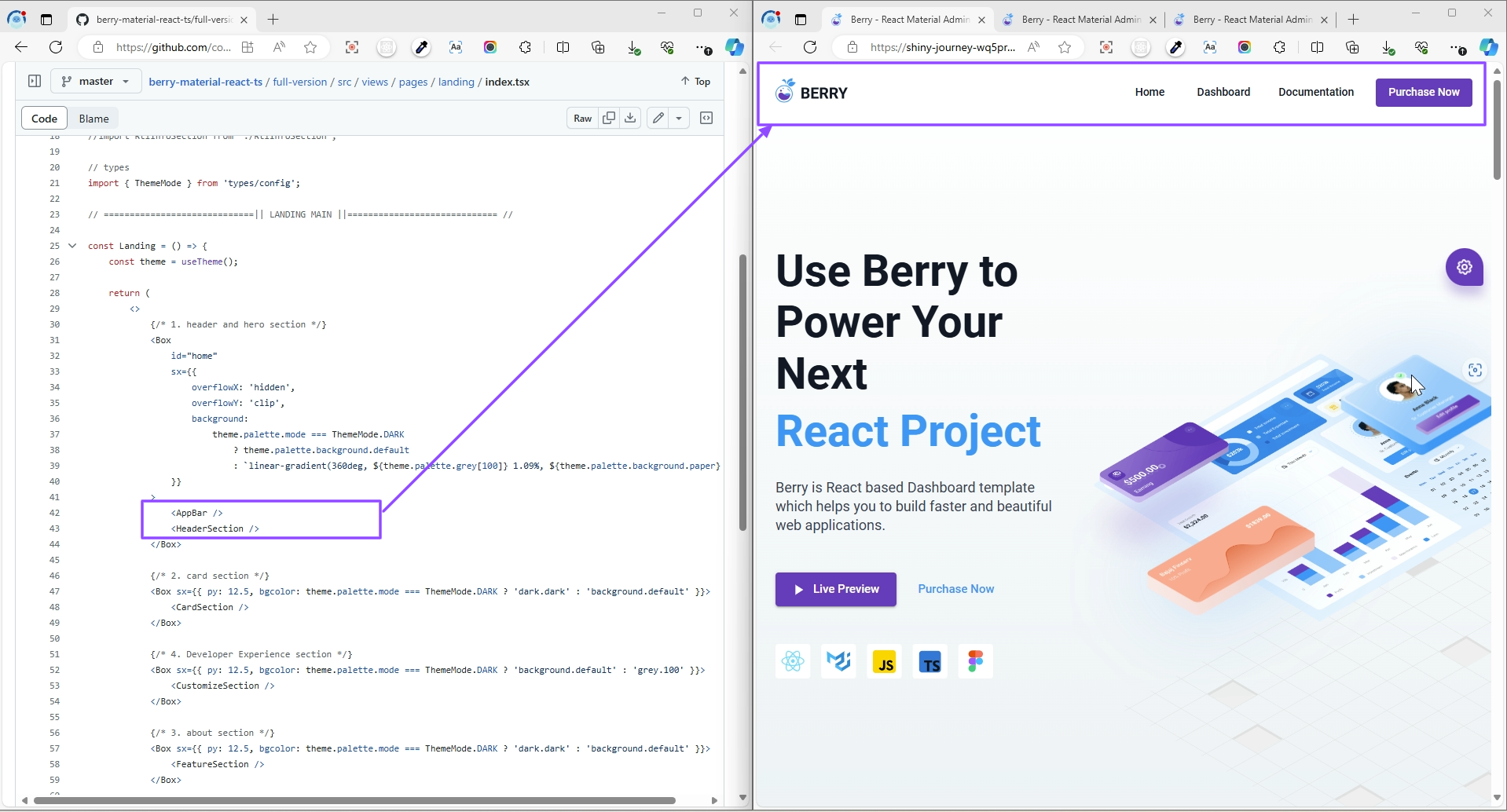Toggle the file tree side panel

point(35,81)
